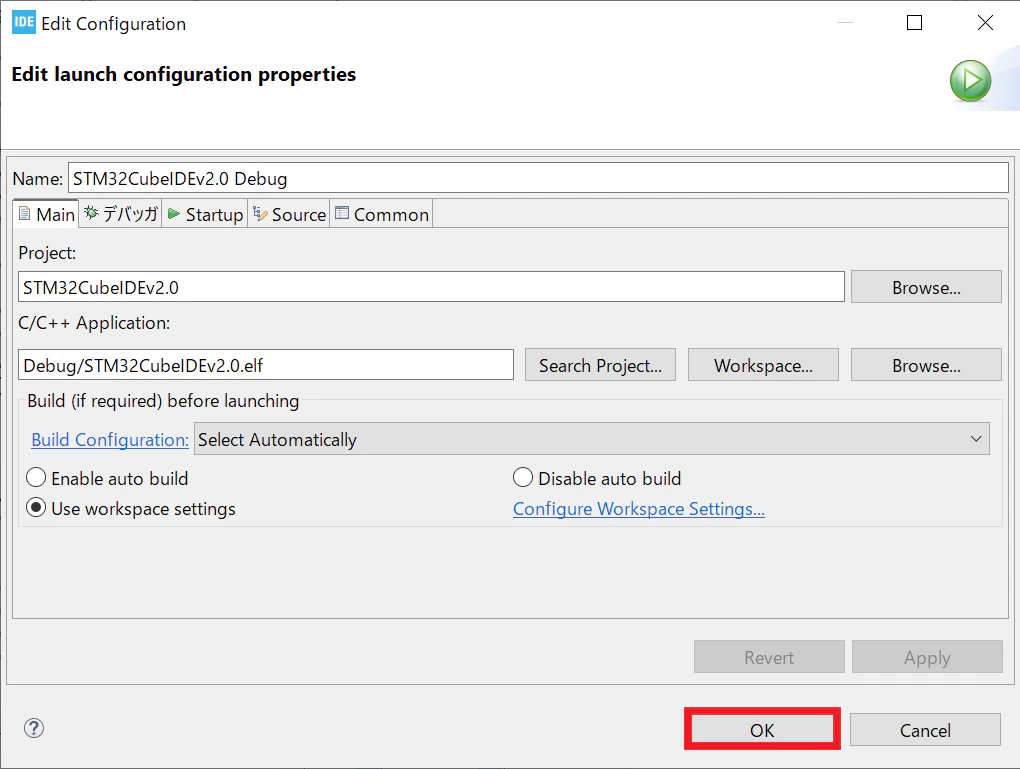Open the Build Configuration link

(110, 440)
